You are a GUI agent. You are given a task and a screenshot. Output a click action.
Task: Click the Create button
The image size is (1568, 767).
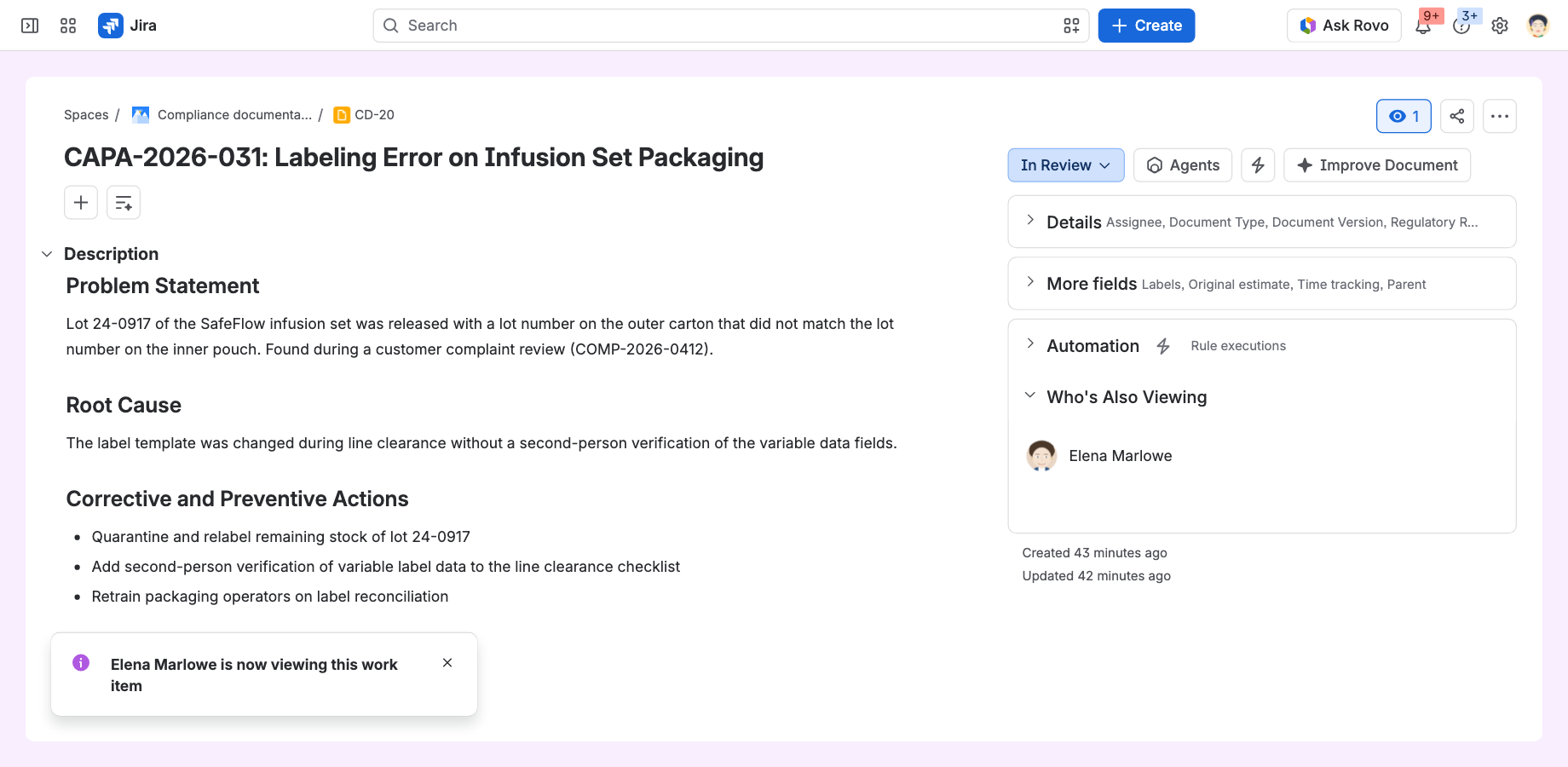(1146, 26)
